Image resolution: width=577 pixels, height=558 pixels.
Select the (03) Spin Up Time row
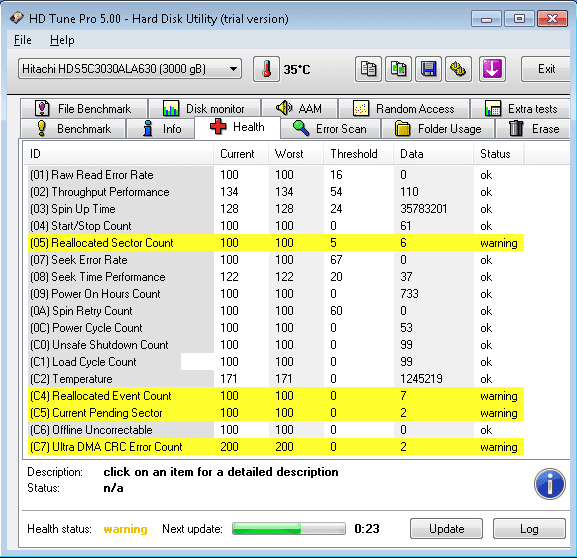coord(276,209)
